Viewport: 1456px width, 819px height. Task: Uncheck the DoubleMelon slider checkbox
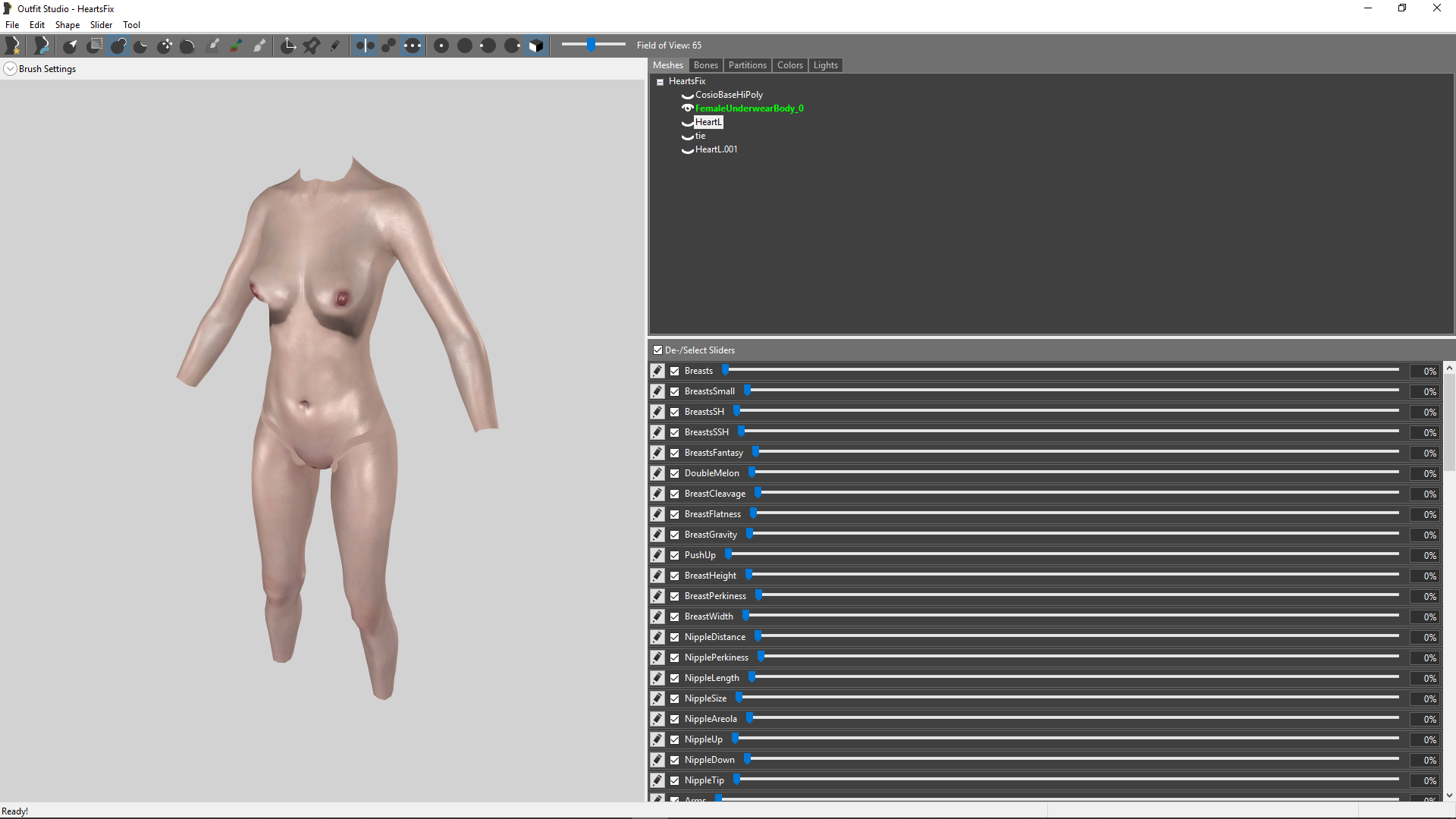tap(674, 474)
